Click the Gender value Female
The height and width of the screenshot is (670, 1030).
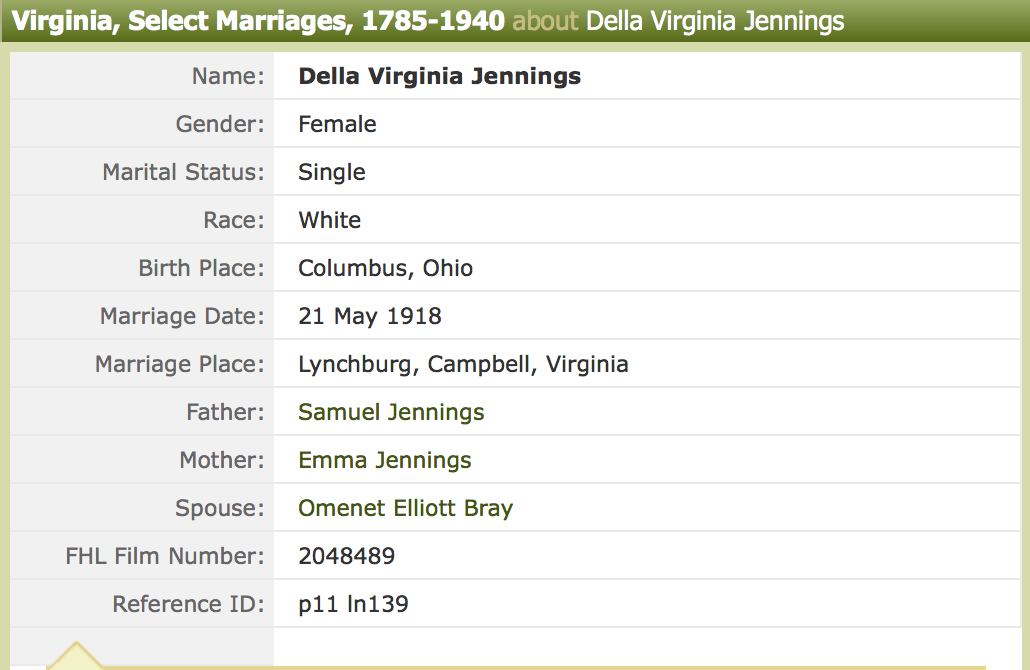(x=337, y=124)
